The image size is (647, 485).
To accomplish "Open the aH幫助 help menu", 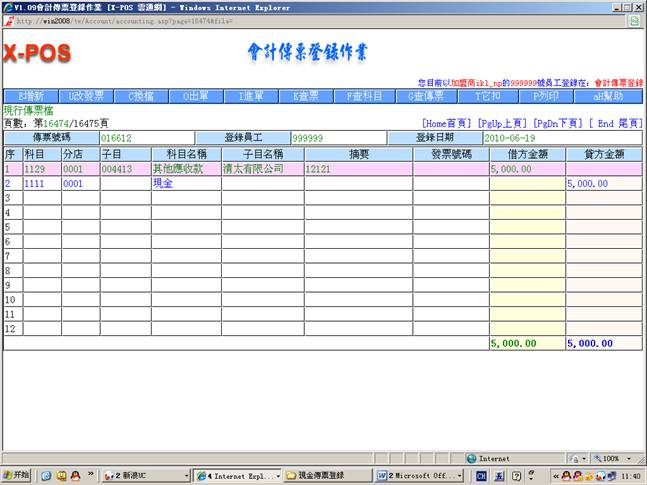I will (x=608, y=96).
